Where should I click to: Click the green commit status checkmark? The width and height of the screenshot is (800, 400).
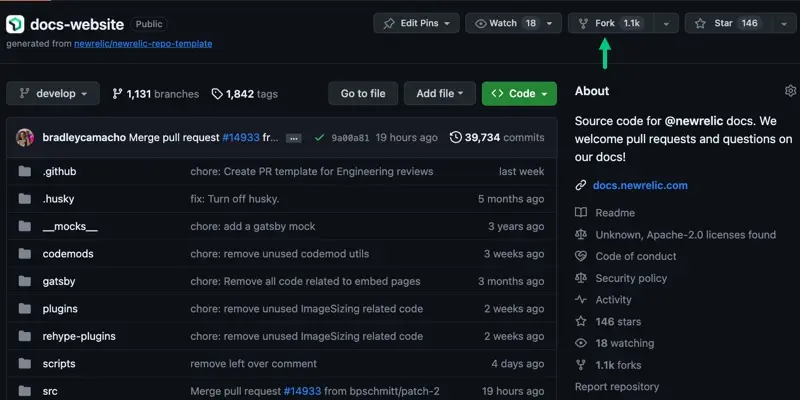click(319, 137)
